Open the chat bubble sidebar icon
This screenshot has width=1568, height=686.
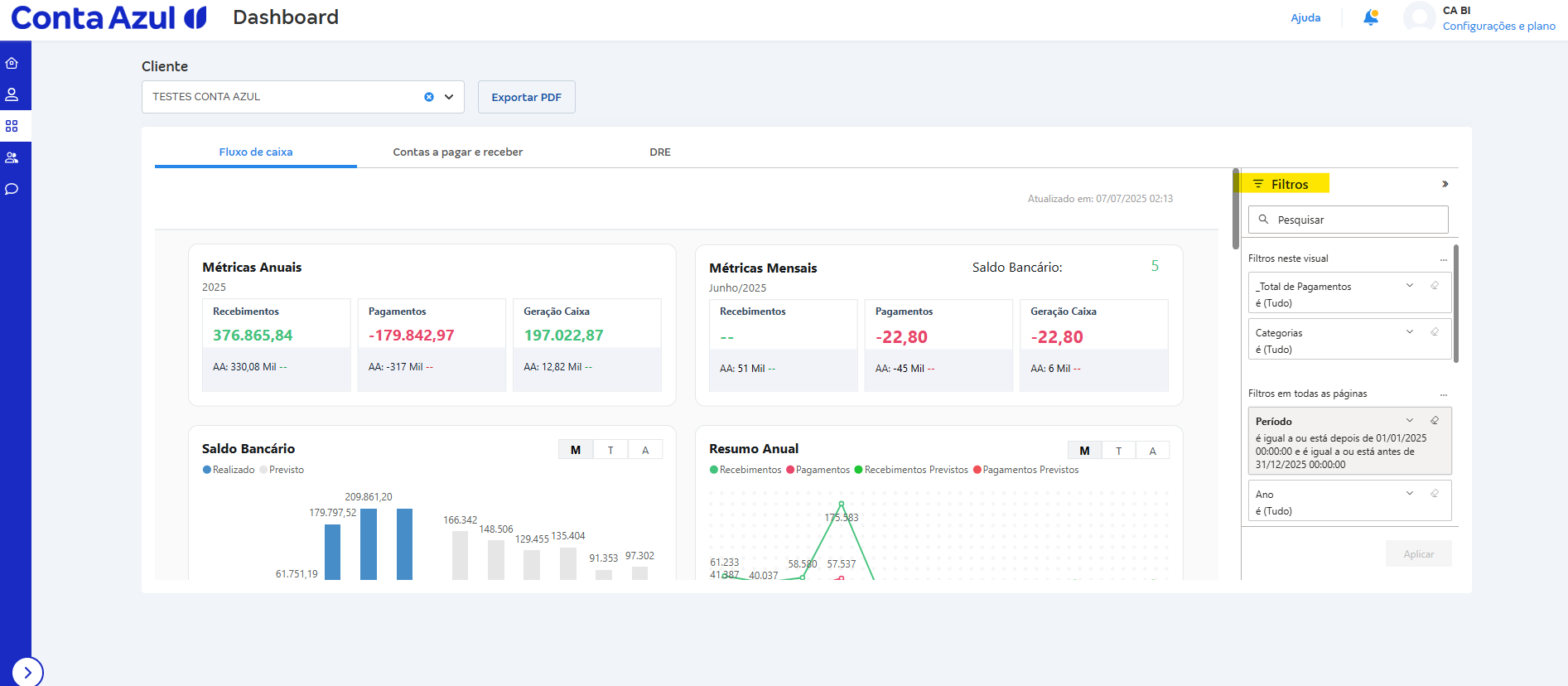pyautogui.click(x=12, y=189)
